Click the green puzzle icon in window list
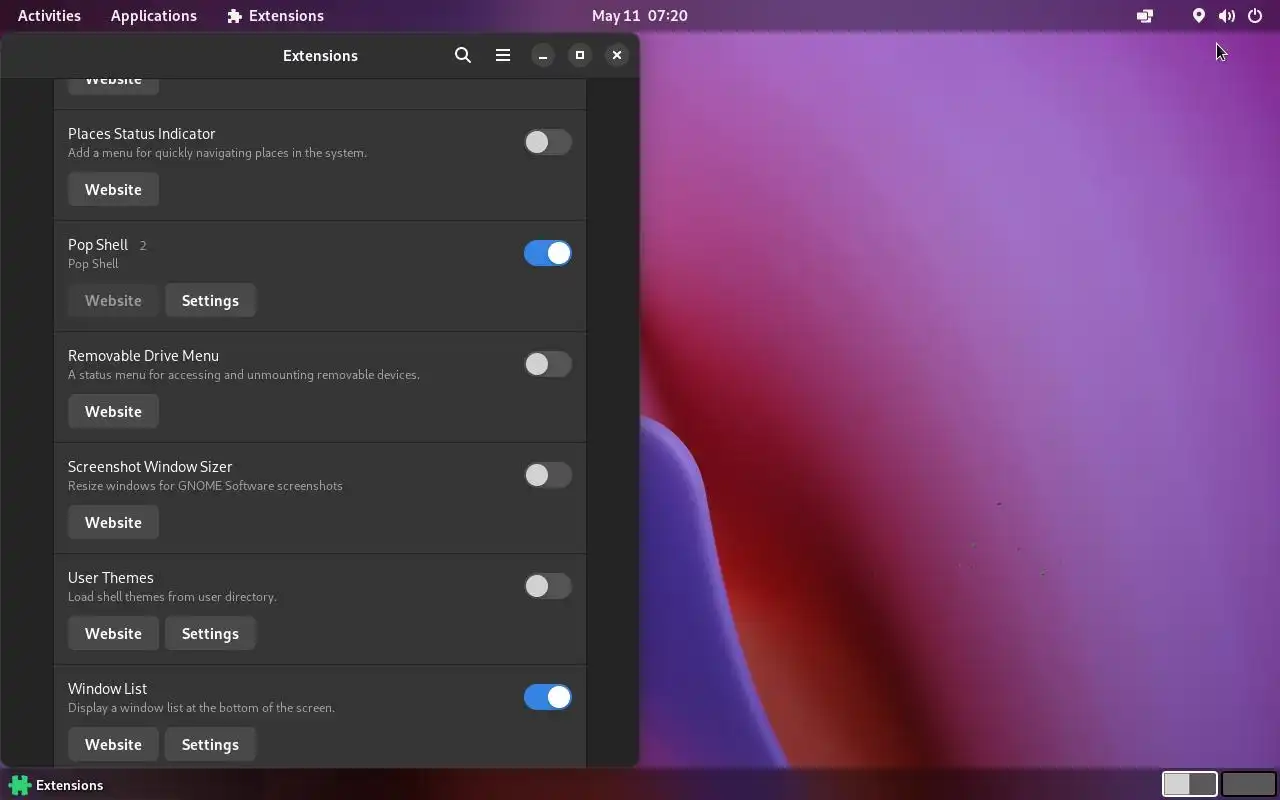Viewport: 1280px width, 800px height. point(19,785)
